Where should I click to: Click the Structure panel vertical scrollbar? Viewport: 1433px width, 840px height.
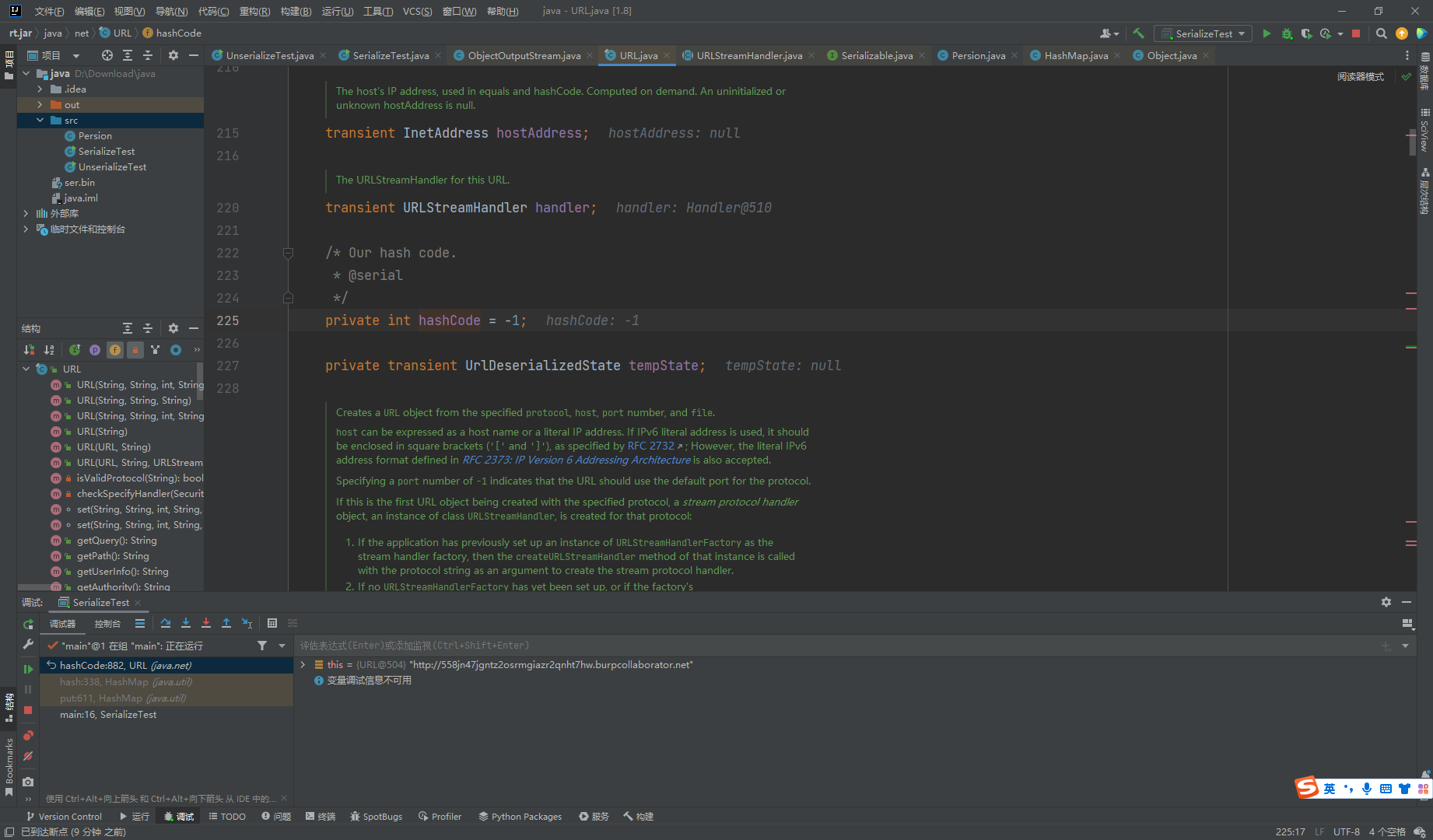point(200,381)
